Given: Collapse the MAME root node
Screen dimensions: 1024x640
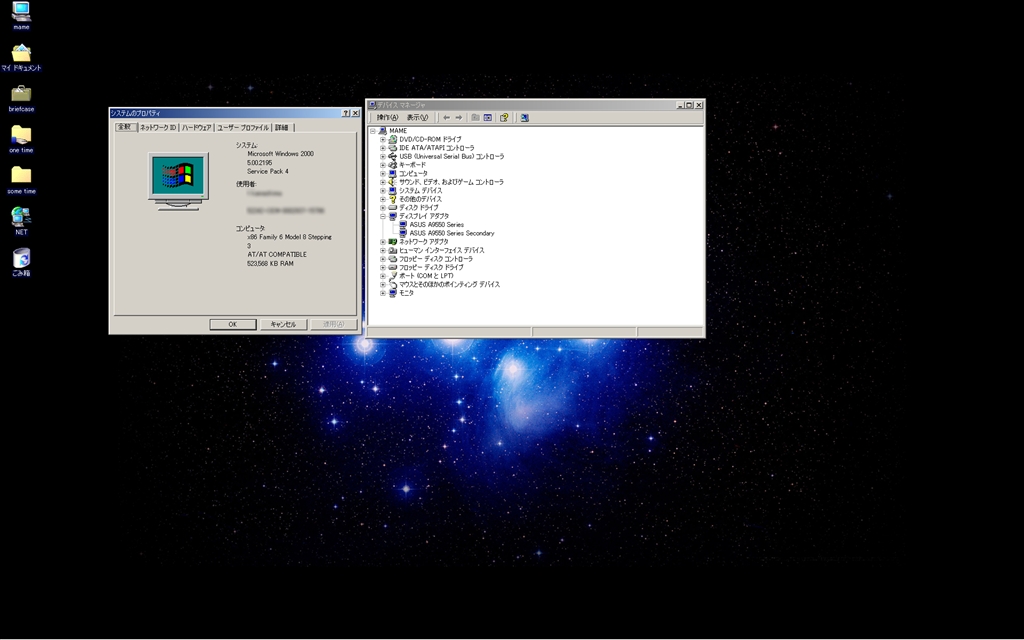Looking at the screenshot, I should coord(373,131).
